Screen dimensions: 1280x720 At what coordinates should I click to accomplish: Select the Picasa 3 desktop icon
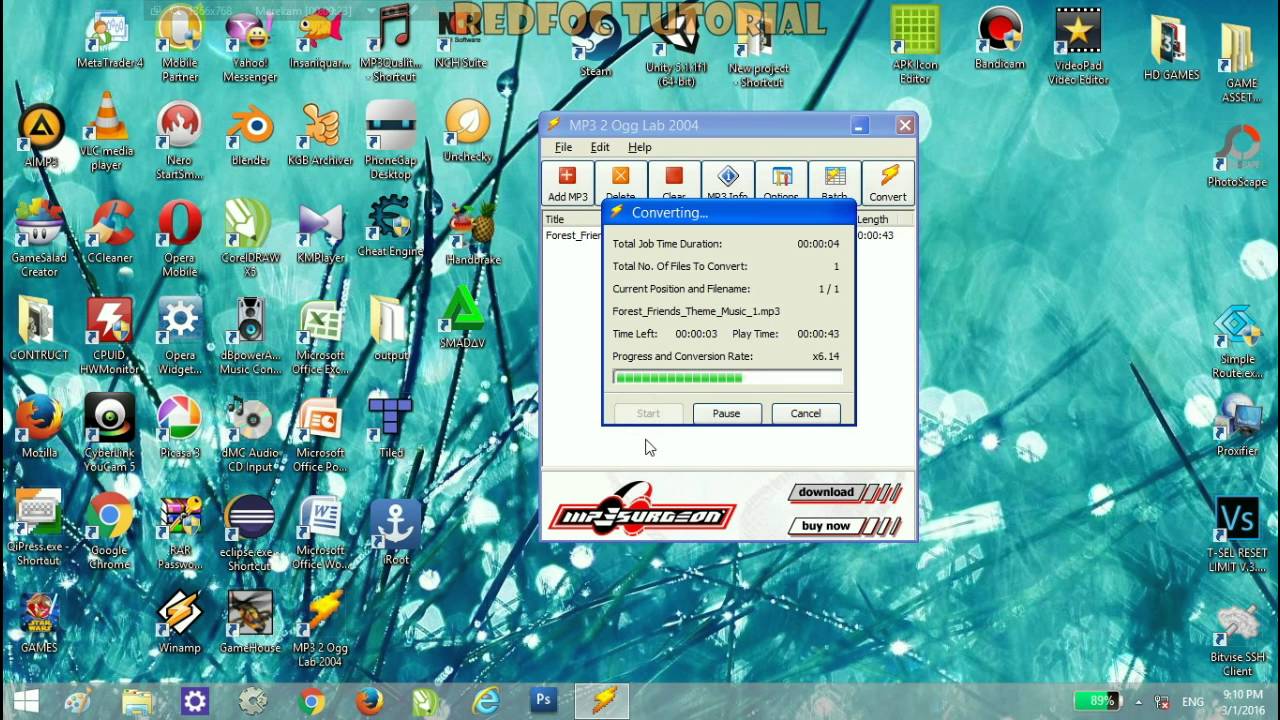click(180, 427)
